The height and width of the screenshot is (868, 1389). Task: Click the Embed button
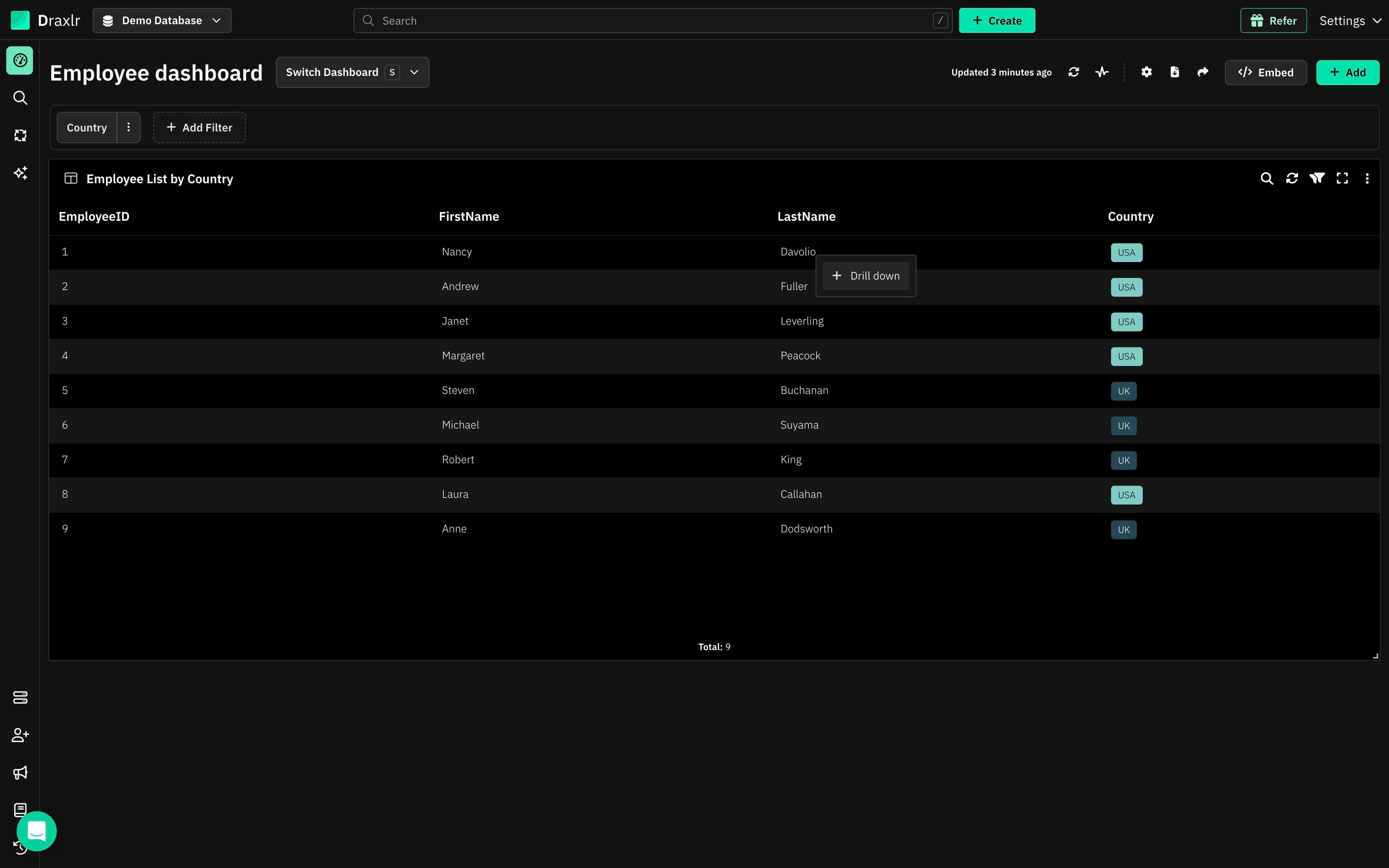(1265, 72)
